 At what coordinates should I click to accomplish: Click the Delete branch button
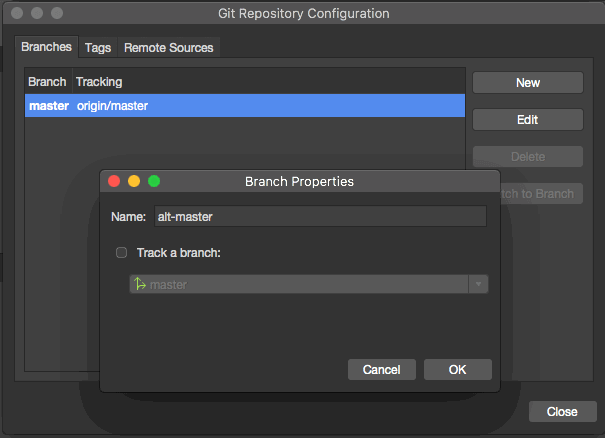click(x=528, y=157)
